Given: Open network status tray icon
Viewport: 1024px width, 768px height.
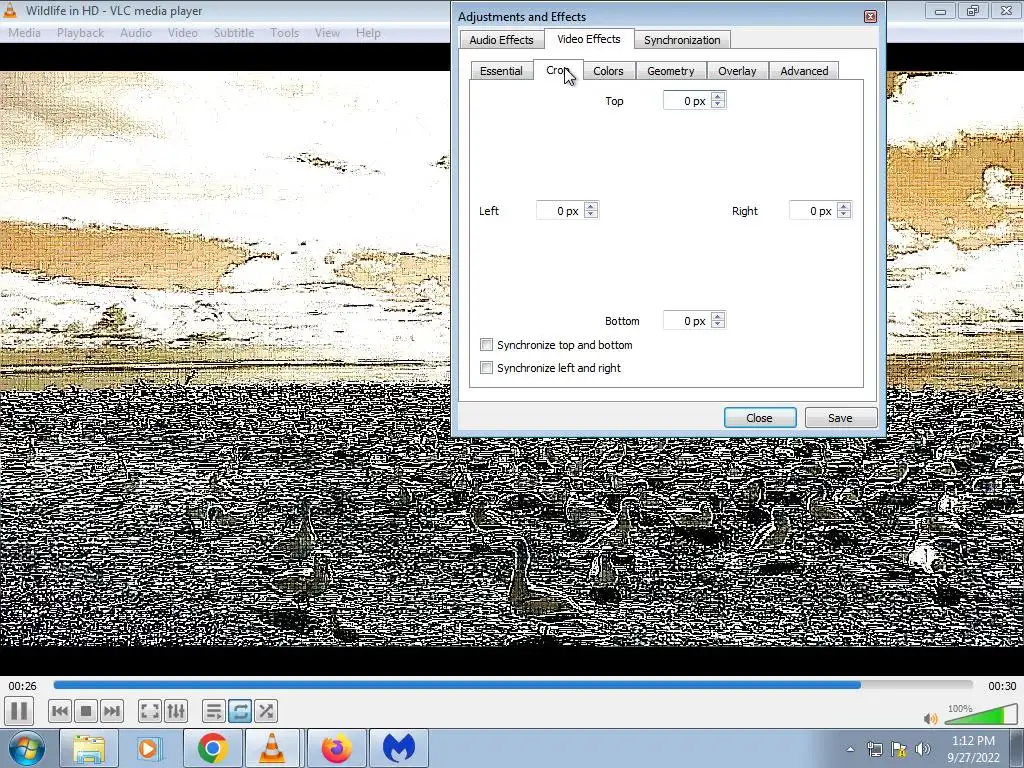Looking at the screenshot, I should [874, 749].
